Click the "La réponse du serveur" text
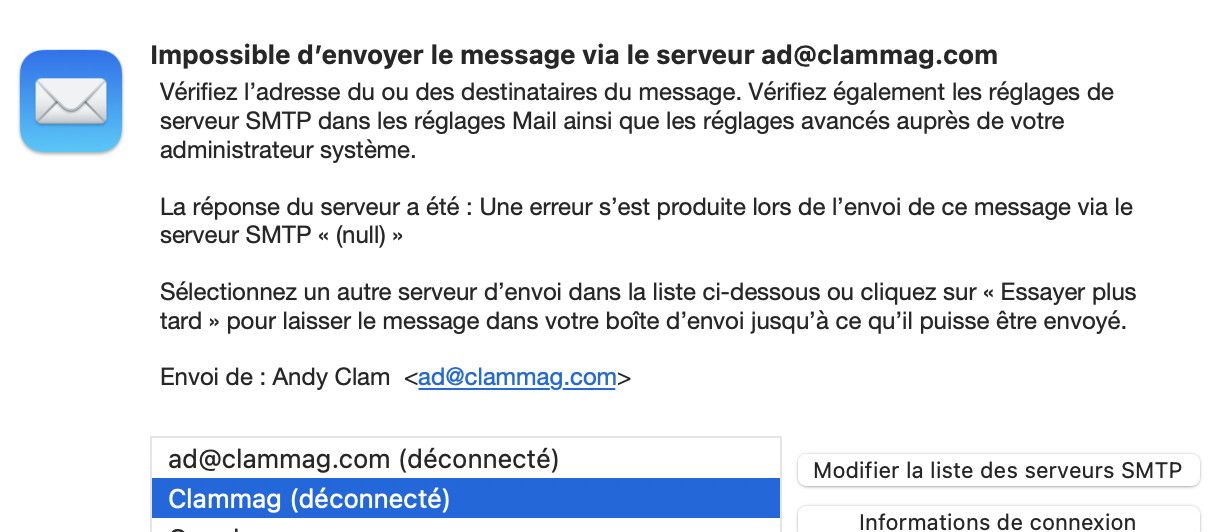This screenshot has height=532, width=1214. pyautogui.click(x=316, y=207)
